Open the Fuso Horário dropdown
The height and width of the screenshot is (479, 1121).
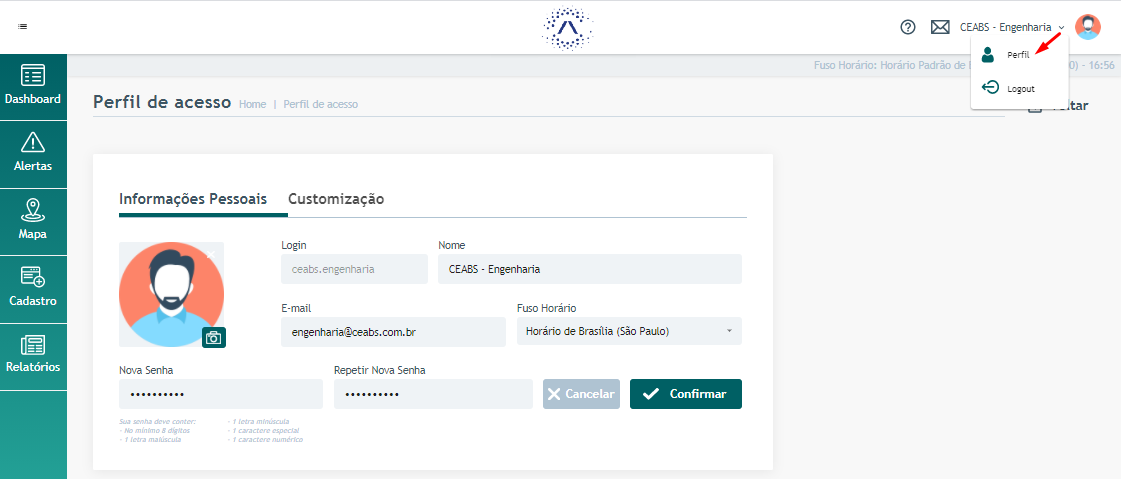click(x=629, y=331)
